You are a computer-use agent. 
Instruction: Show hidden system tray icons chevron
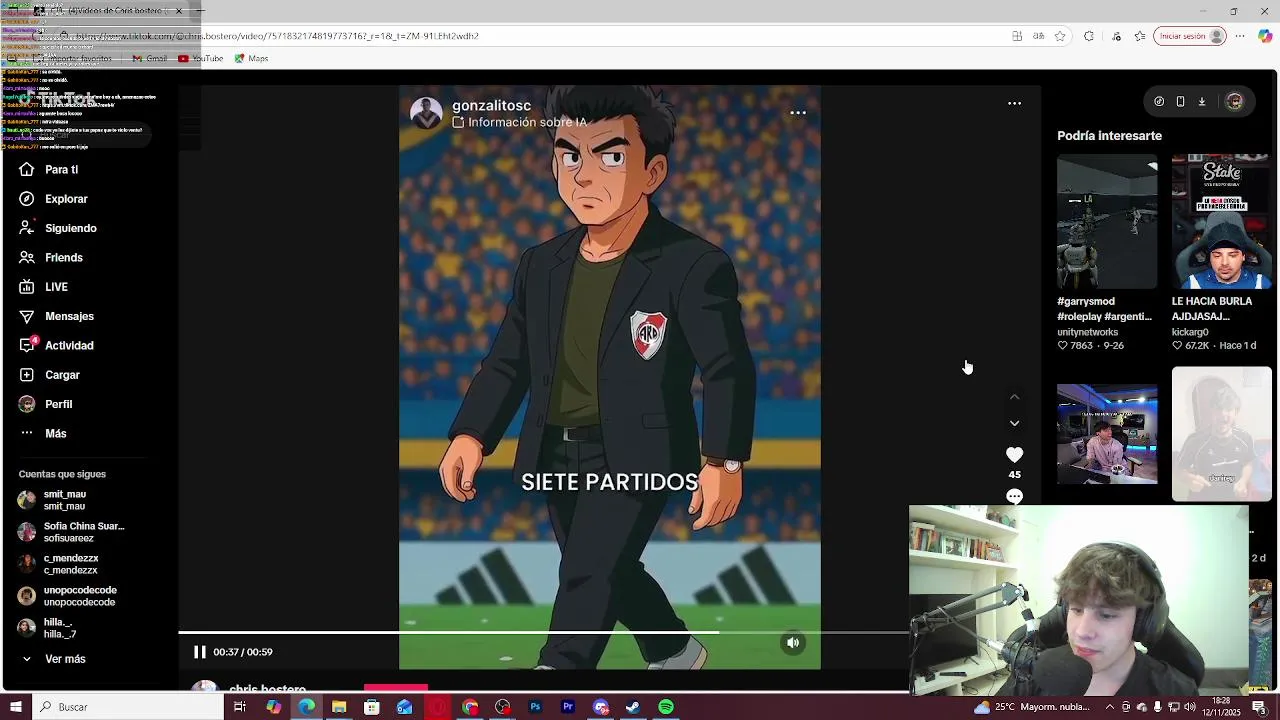(x=1111, y=707)
